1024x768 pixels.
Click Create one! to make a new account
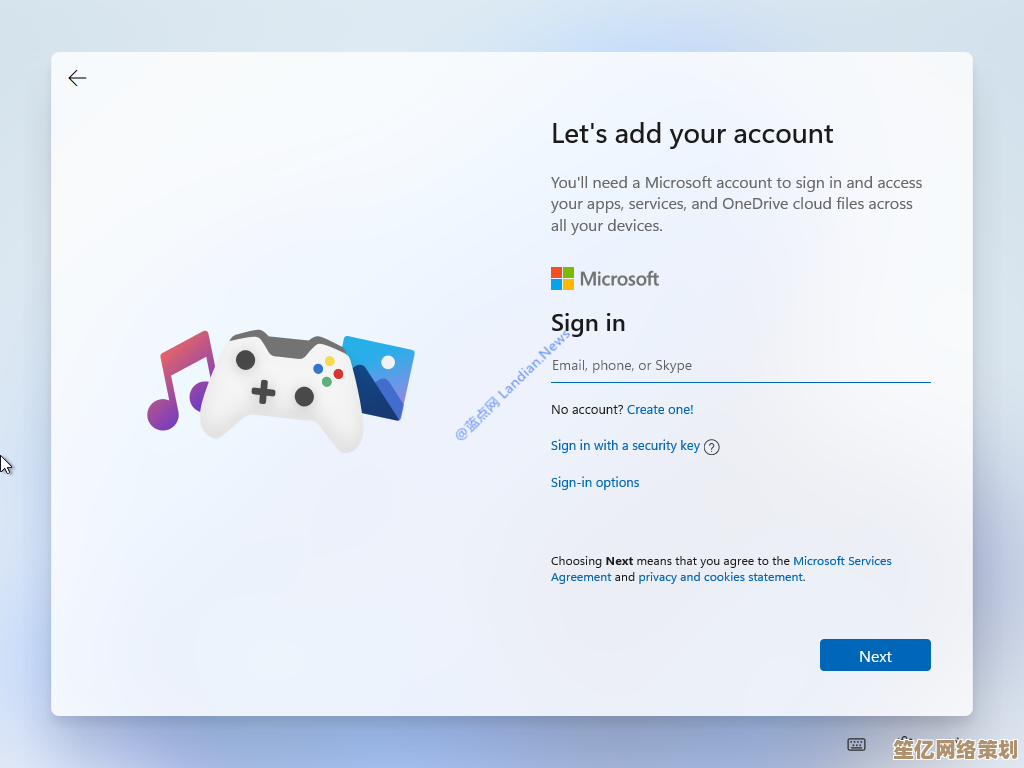click(660, 409)
